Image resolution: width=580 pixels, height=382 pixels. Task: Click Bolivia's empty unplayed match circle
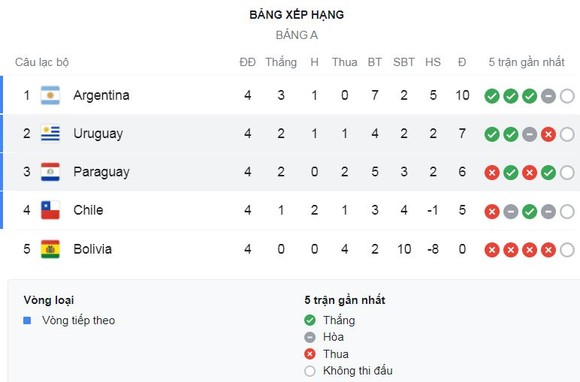tap(567, 250)
